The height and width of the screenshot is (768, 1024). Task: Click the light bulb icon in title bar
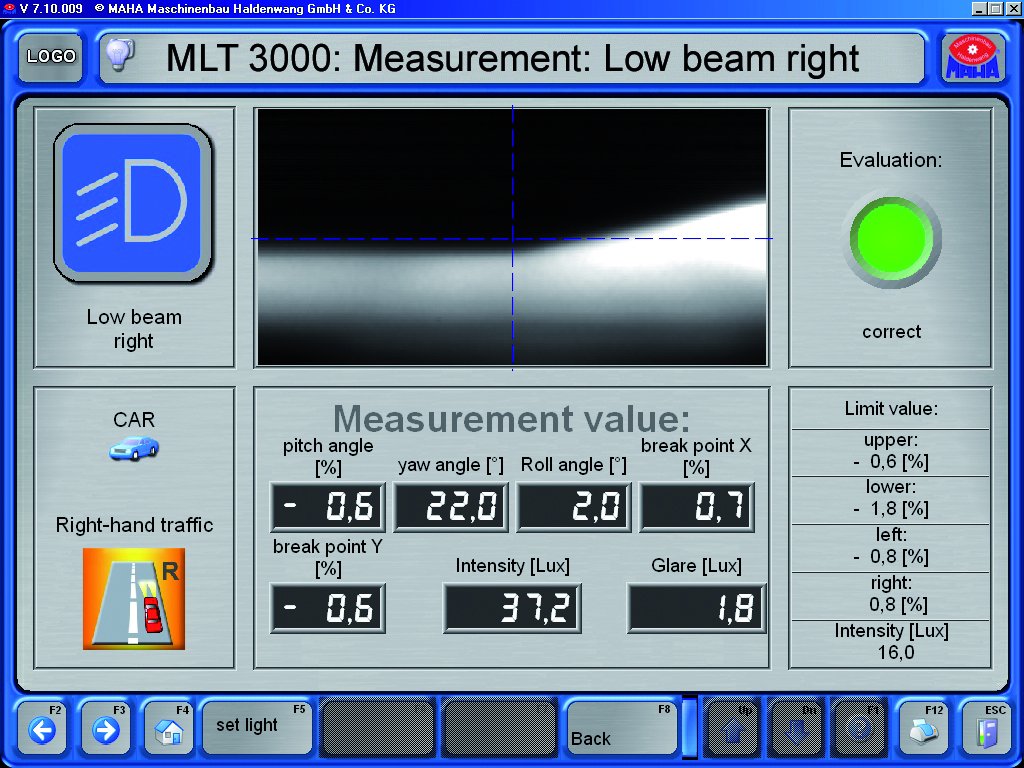(x=120, y=54)
